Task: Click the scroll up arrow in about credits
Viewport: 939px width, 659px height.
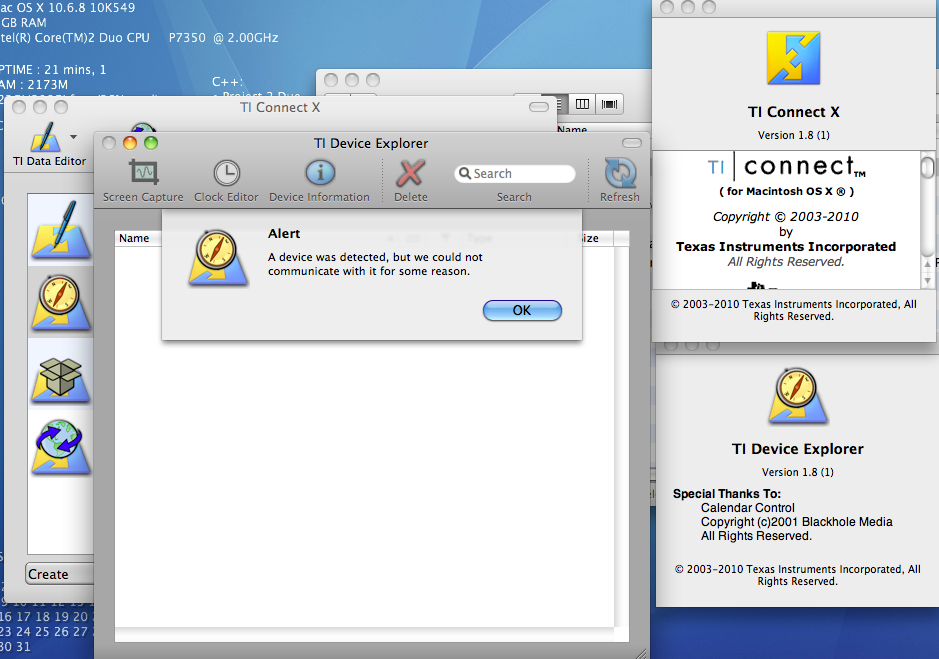Action: click(928, 265)
